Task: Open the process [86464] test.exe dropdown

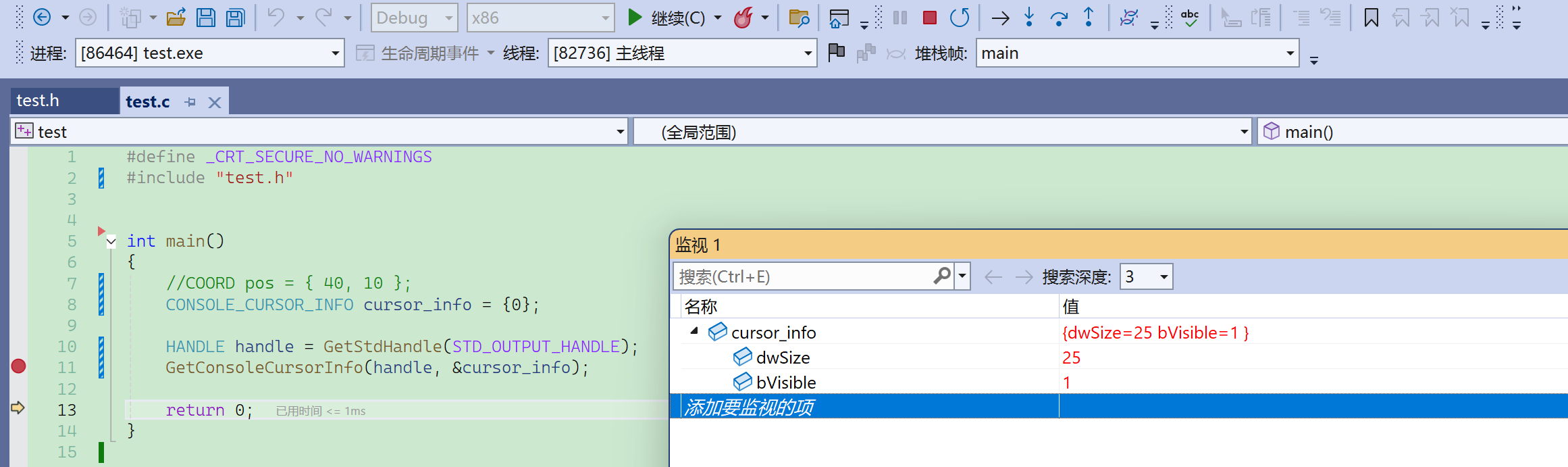Action: click(209, 53)
